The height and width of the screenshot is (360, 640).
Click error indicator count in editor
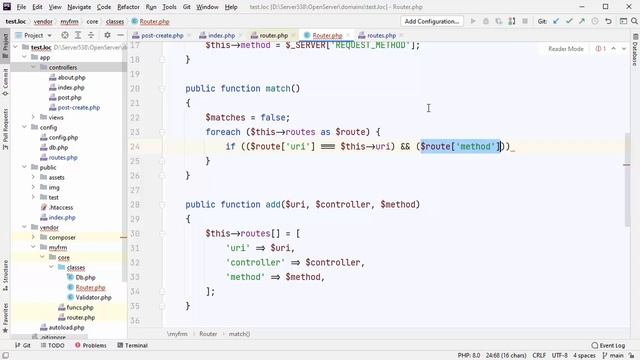601,49
